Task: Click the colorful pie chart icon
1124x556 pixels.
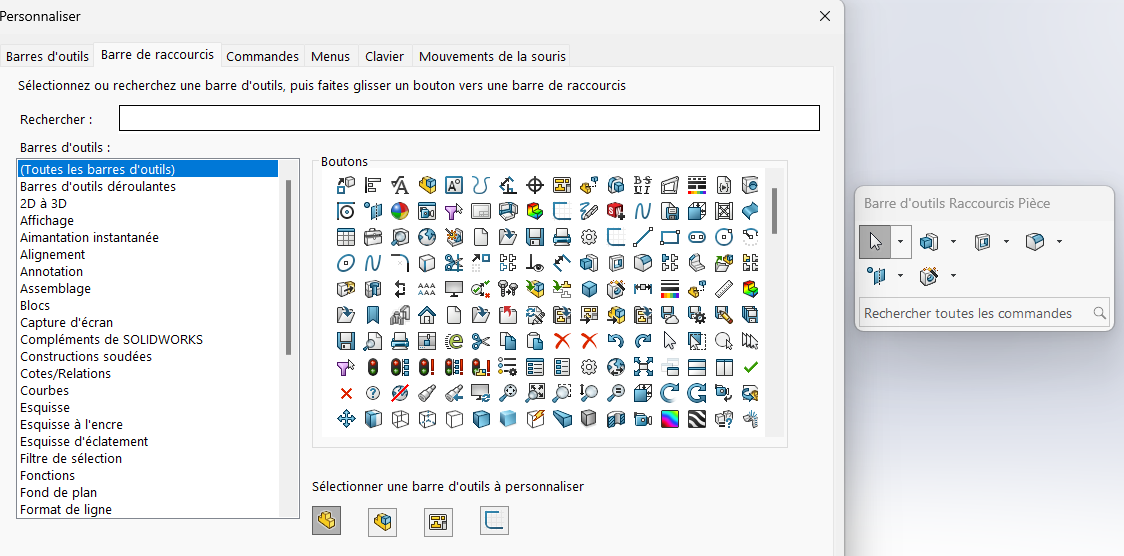Action: point(400,211)
